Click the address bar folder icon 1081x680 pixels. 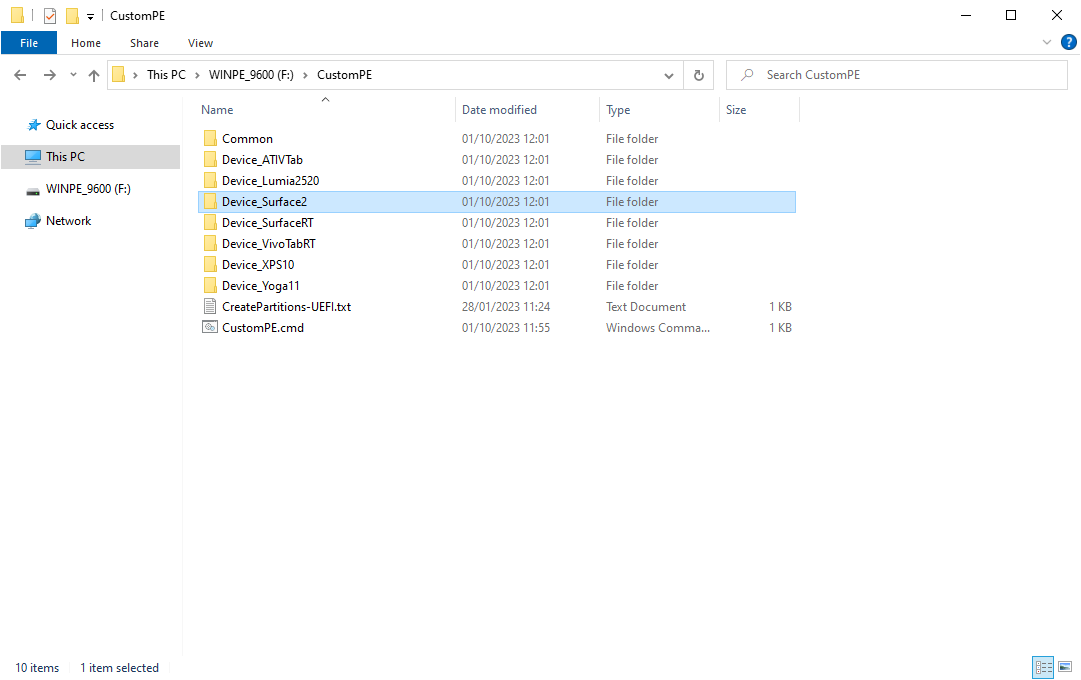(x=119, y=74)
